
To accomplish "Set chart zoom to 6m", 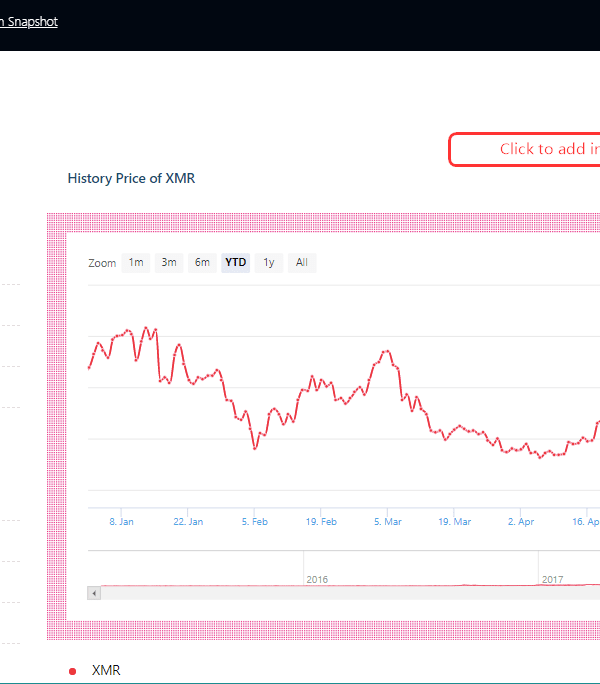I will 202,263.
